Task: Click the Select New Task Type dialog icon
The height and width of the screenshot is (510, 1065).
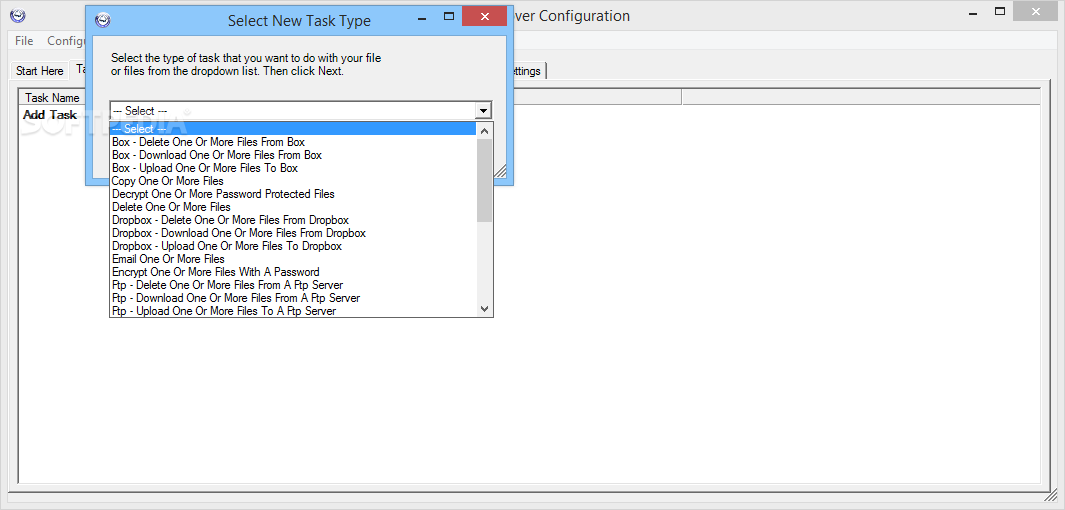Action: pyautogui.click(x=103, y=20)
